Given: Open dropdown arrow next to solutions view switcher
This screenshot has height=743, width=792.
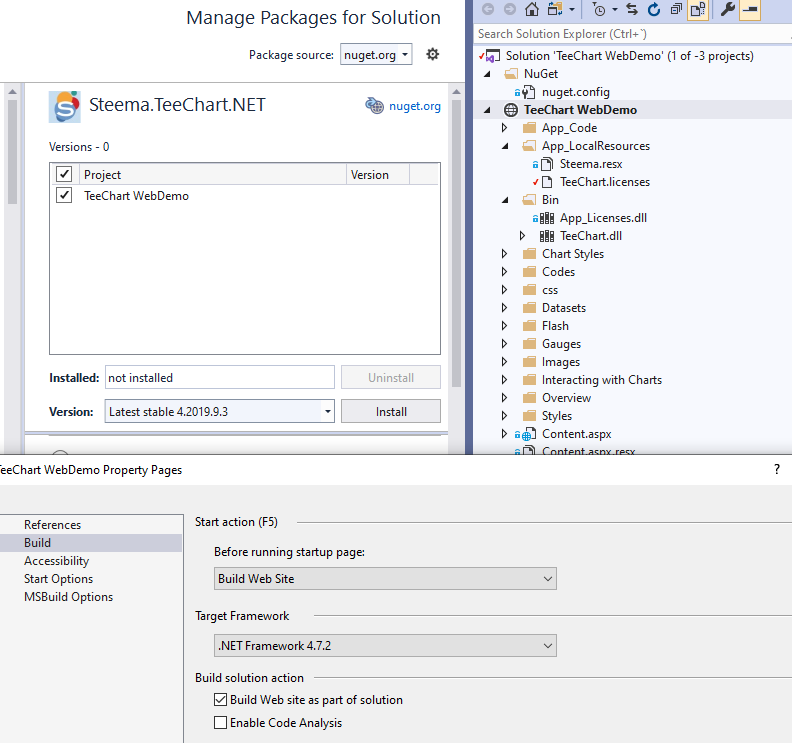Looking at the screenshot, I should [x=572, y=10].
